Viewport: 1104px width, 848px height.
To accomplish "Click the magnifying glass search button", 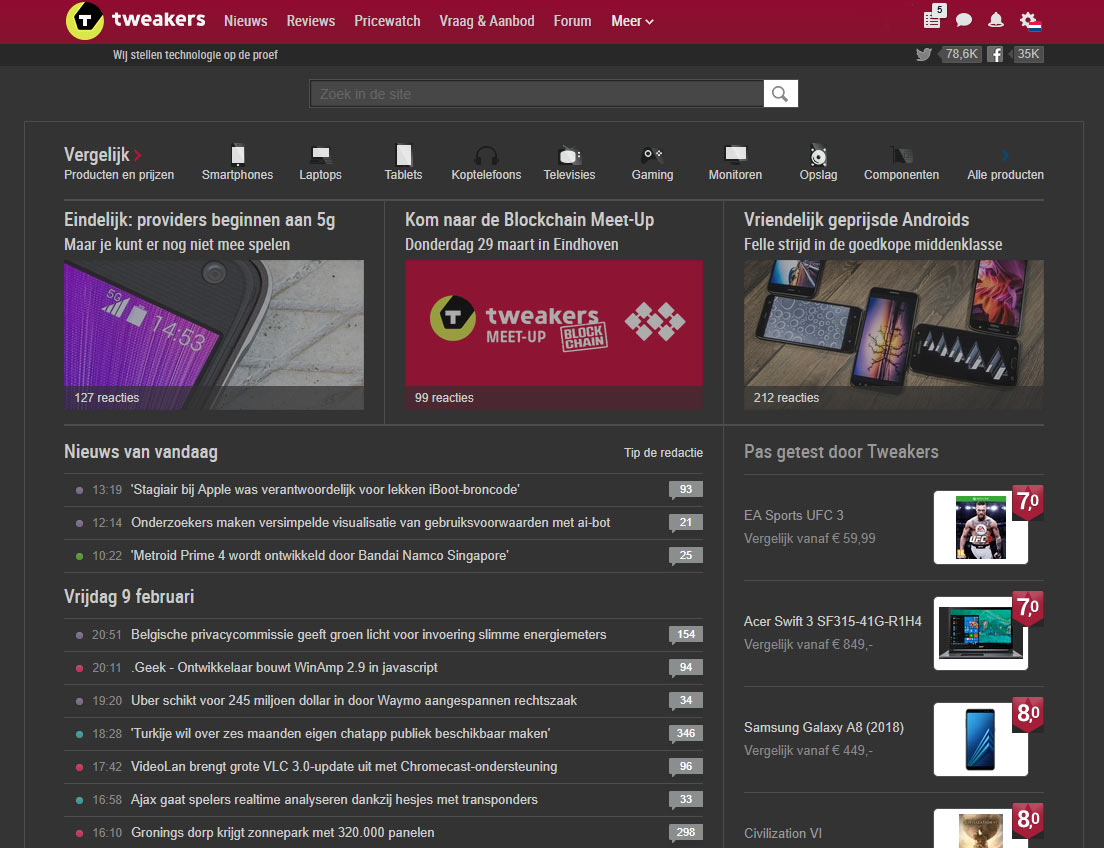I will click(781, 94).
